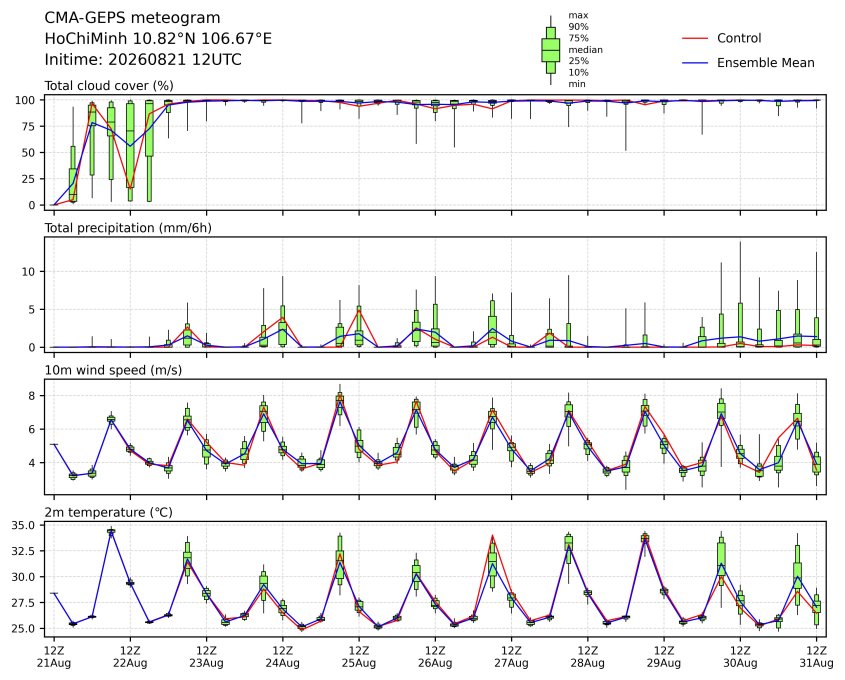
Task: Click the 'Initime: 20260821 12UTC' text
Action: click(143, 59)
